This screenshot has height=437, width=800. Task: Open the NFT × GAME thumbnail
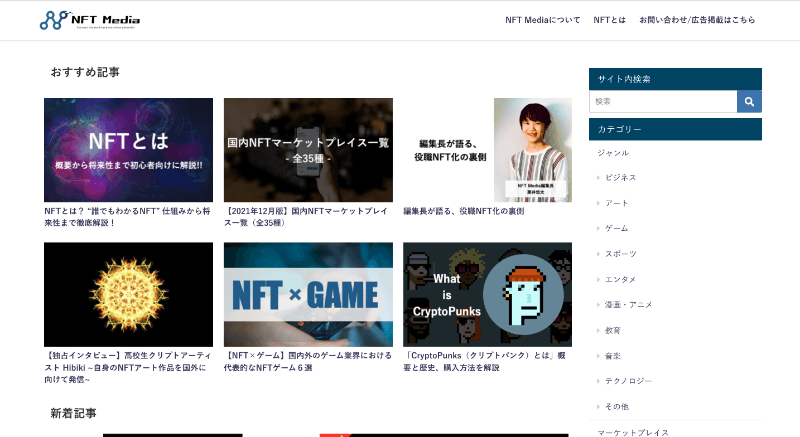(308, 295)
